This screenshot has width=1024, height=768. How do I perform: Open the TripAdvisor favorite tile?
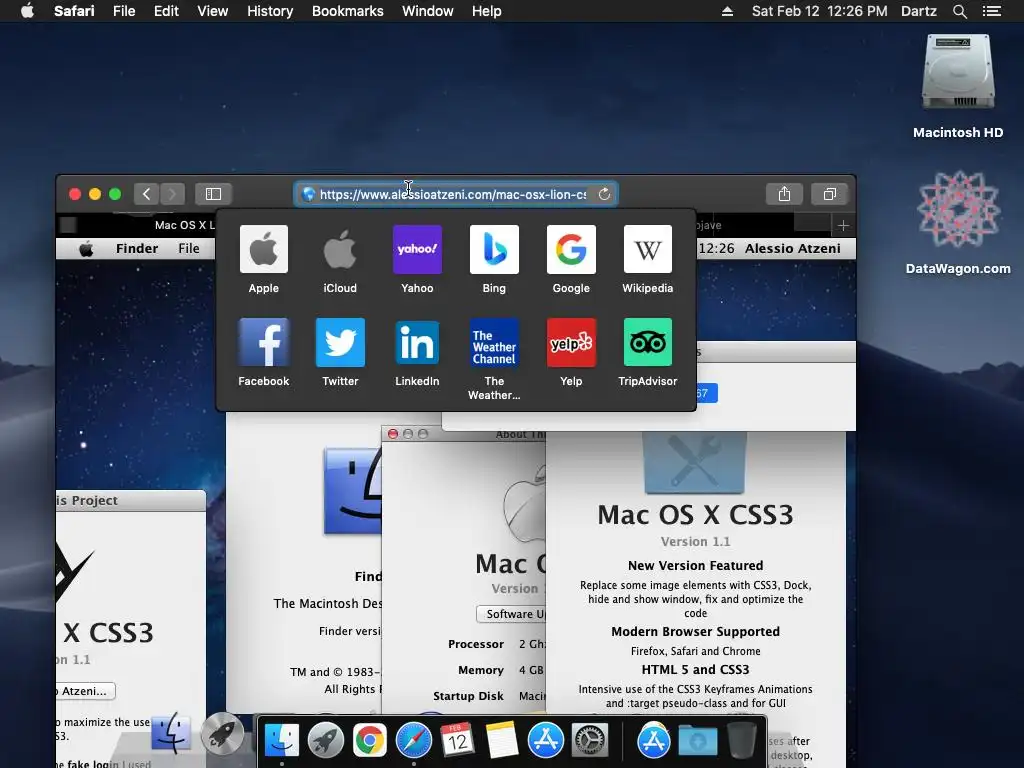pyautogui.click(x=647, y=353)
